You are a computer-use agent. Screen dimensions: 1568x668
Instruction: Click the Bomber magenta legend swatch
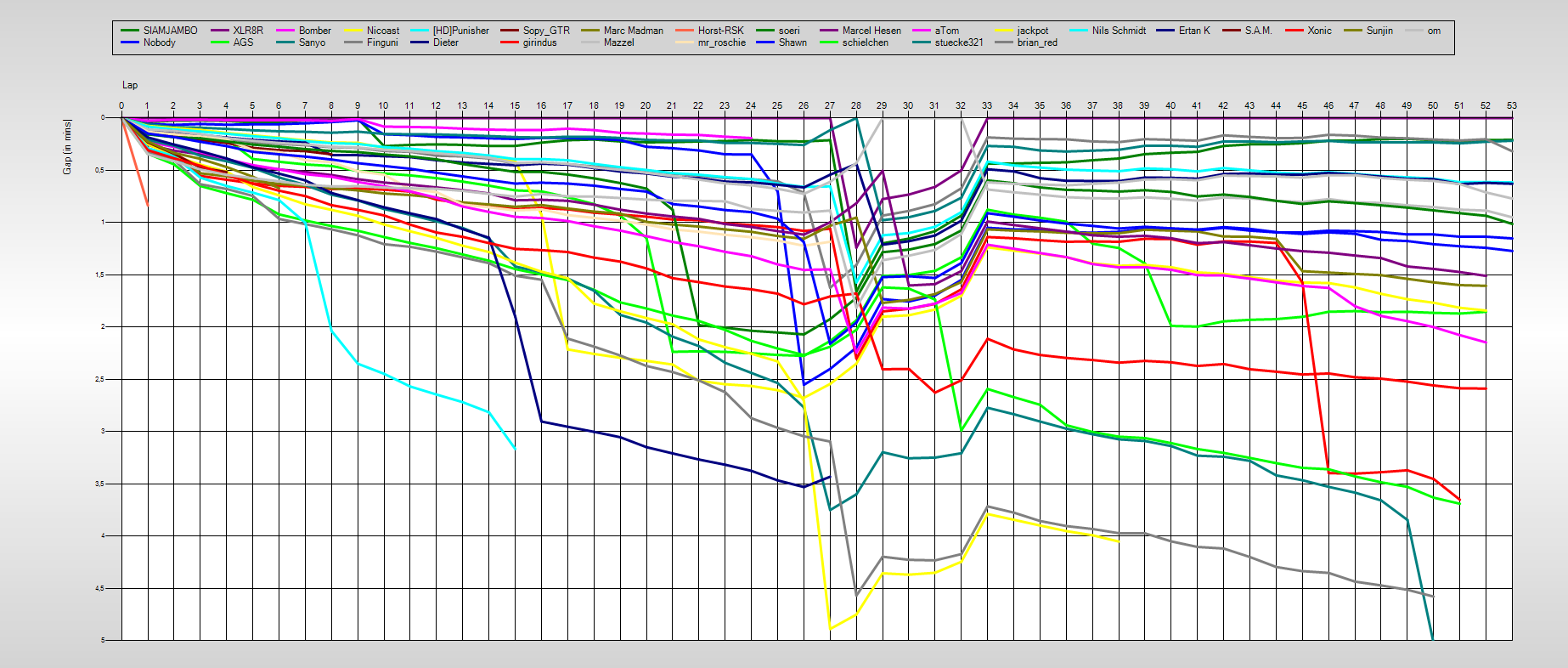tap(286, 31)
